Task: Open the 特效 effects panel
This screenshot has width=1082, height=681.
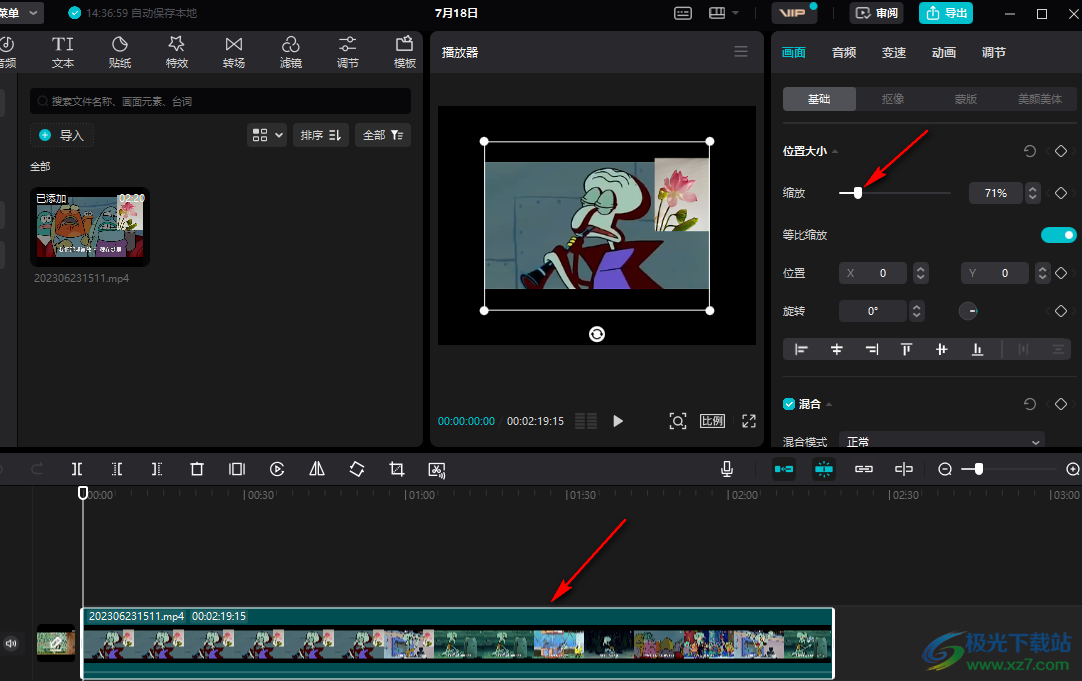Action: pos(177,52)
